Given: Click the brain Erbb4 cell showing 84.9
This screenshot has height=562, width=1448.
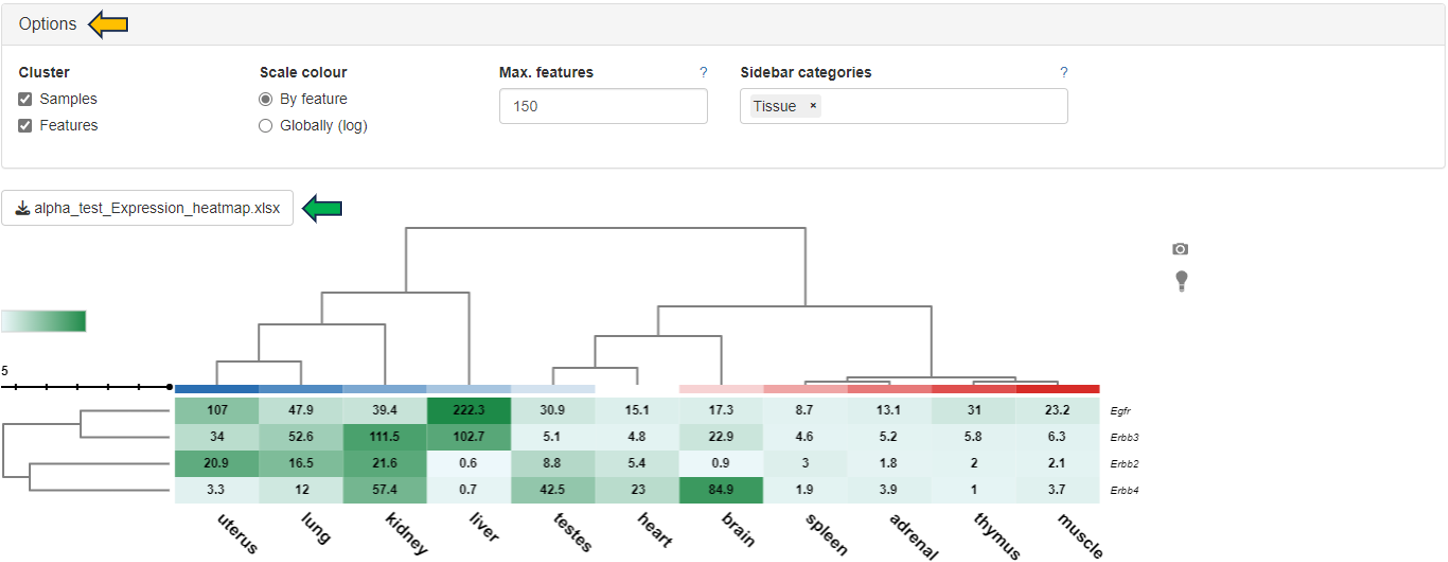Looking at the screenshot, I should pos(720,491).
